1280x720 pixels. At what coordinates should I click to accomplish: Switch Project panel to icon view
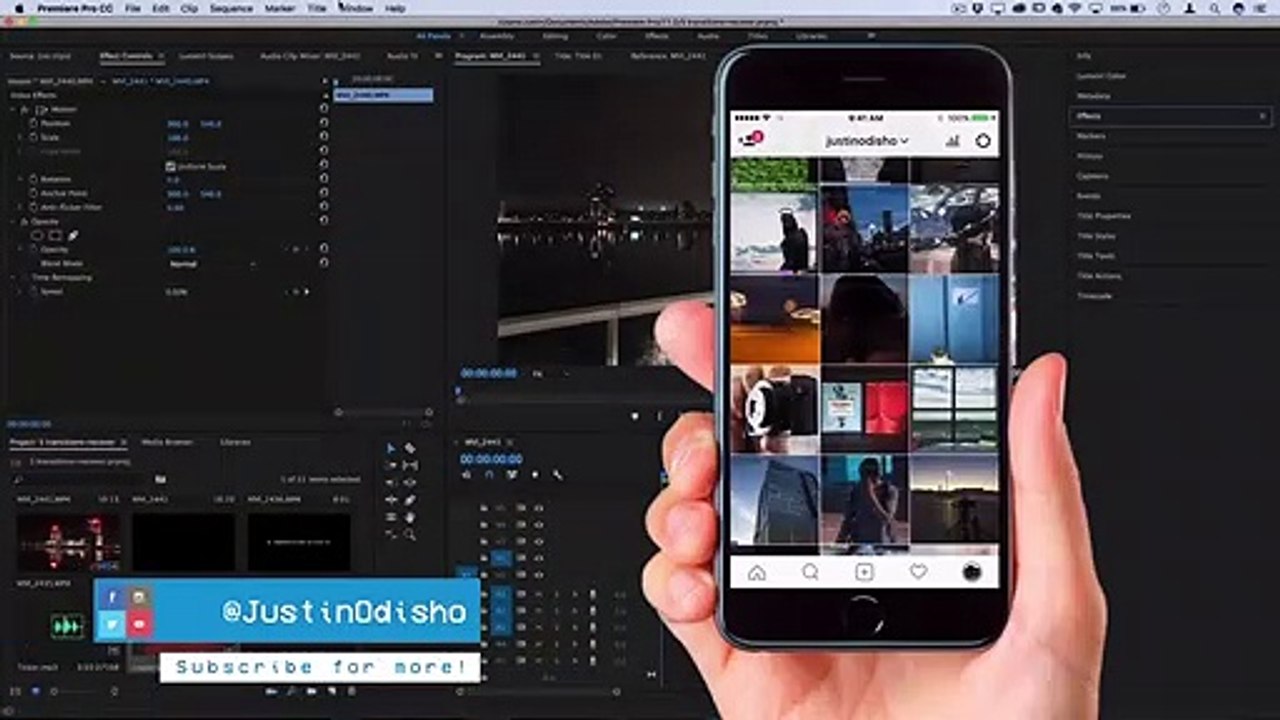37,691
